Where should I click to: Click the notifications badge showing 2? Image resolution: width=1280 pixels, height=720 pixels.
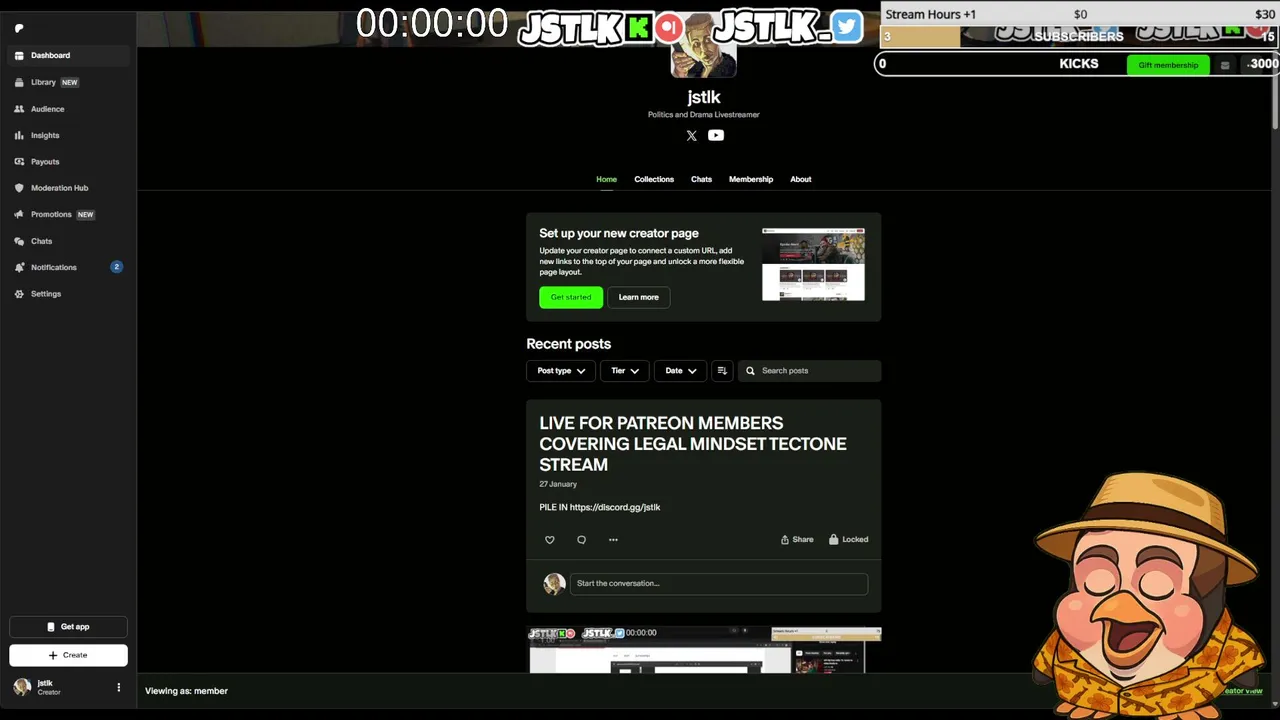[116, 267]
